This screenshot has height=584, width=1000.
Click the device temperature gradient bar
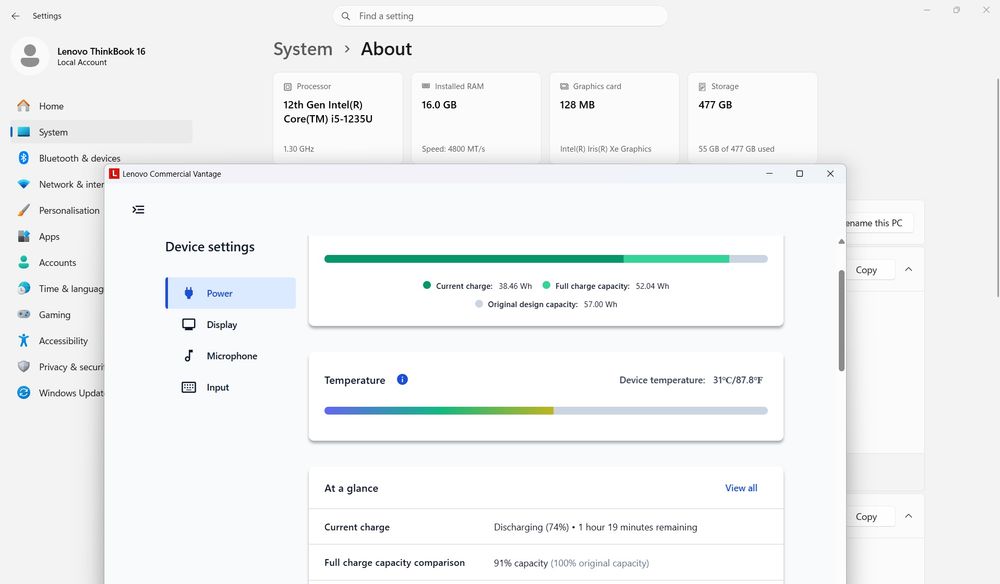coord(546,411)
